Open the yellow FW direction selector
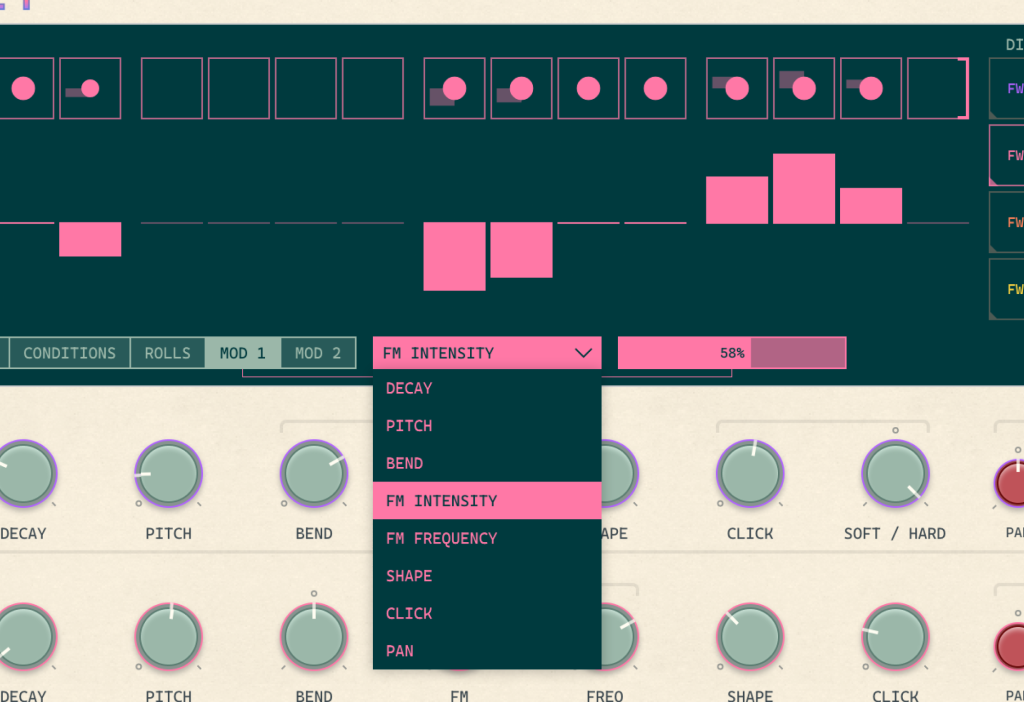 point(1008,289)
